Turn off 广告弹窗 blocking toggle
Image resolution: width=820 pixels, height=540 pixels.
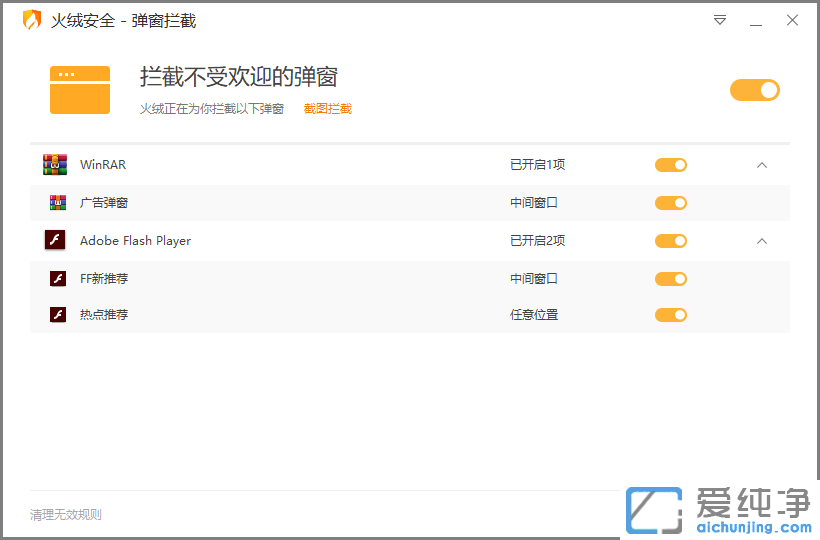tap(671, 203)
